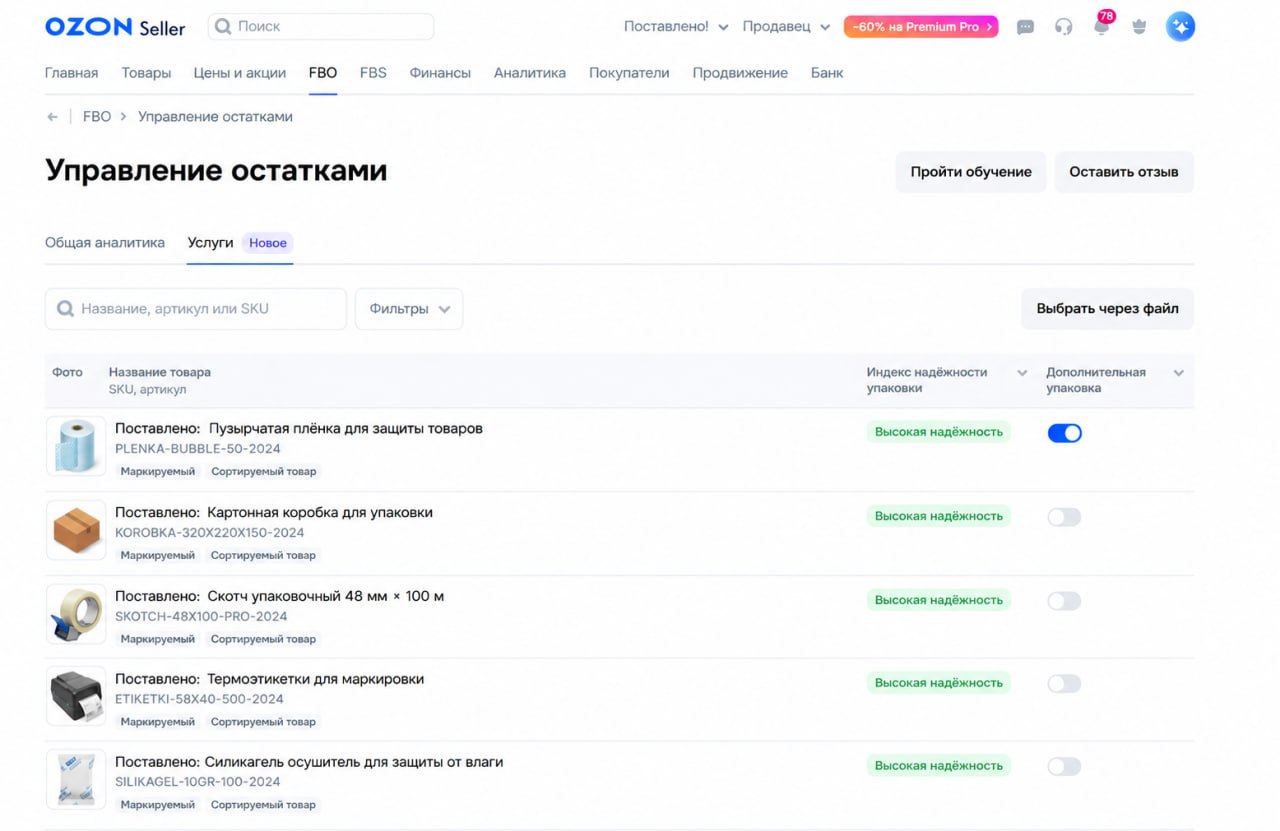Click Высокая надёжность badge for bubble wrap
Screen dimensions: 1280x831
point(939,432)
